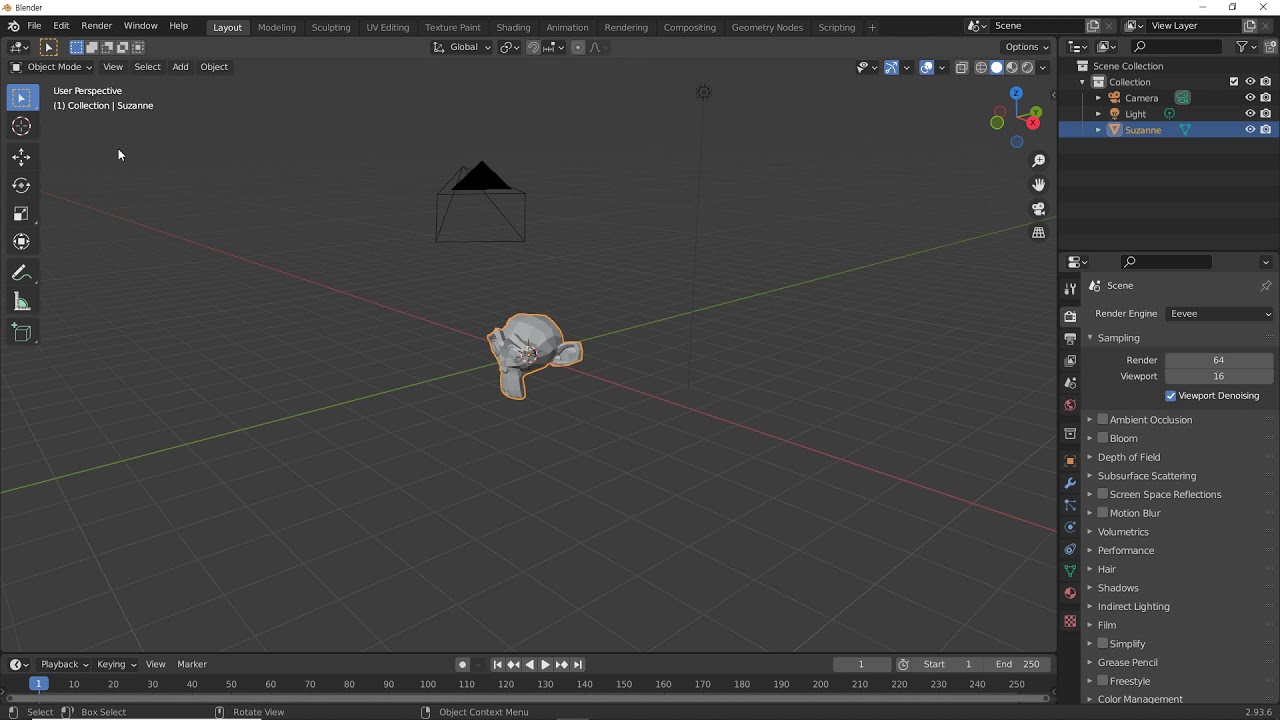
Task: Hide the Camera in viewport via eye icon
Action: [x=1250, y=98]
